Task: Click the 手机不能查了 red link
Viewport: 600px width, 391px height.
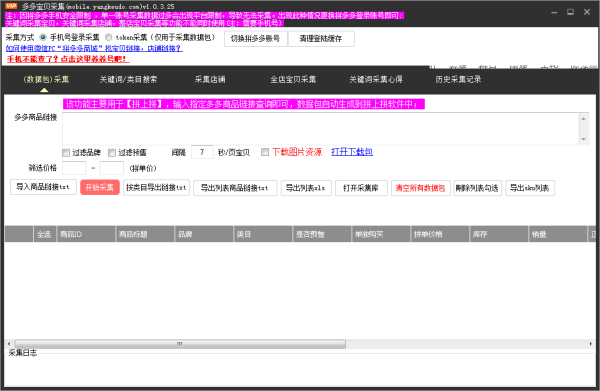Action: (x=68, y=59)
